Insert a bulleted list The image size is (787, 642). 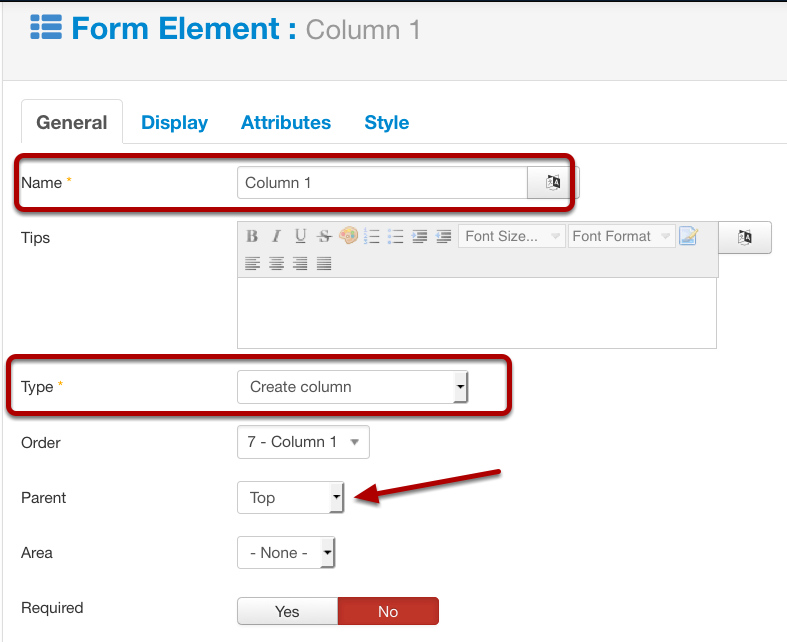click(396, 236)
